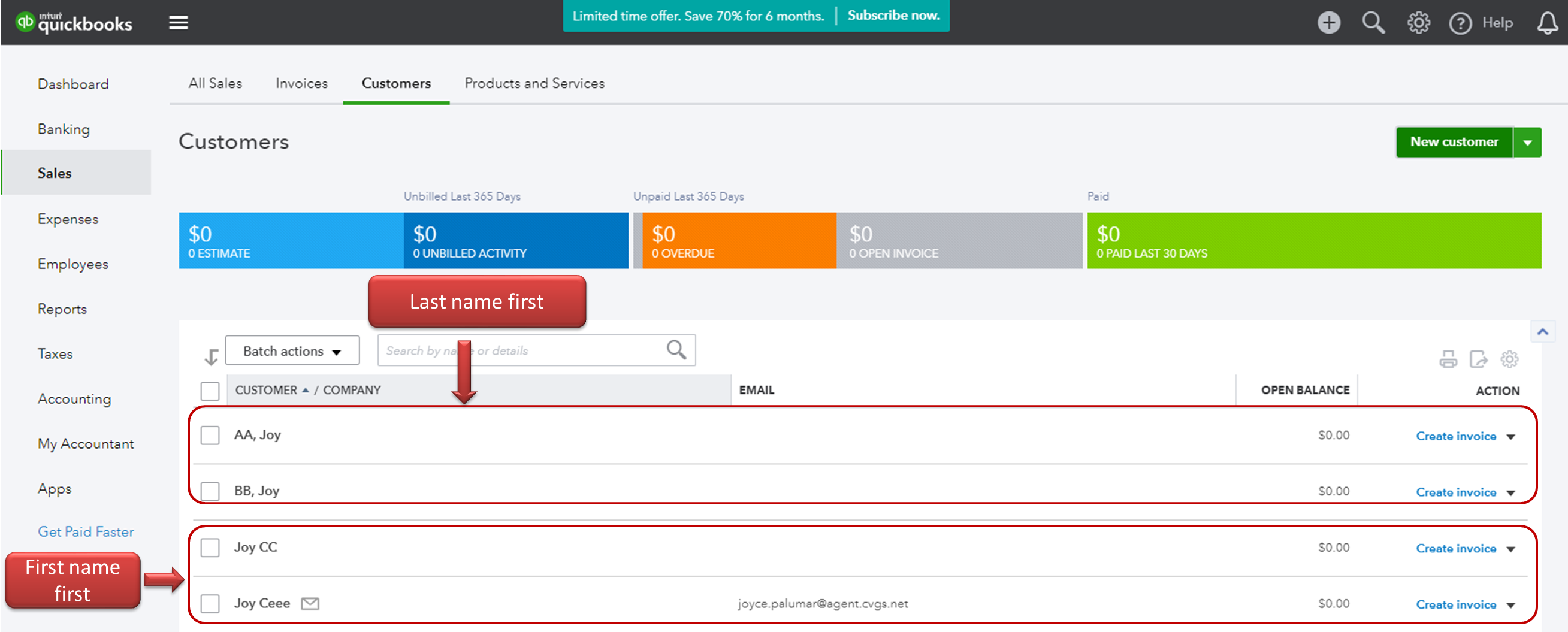Filter by the blue Estimate bar
Screen dimensions: 1568x632
coord(291,240)
